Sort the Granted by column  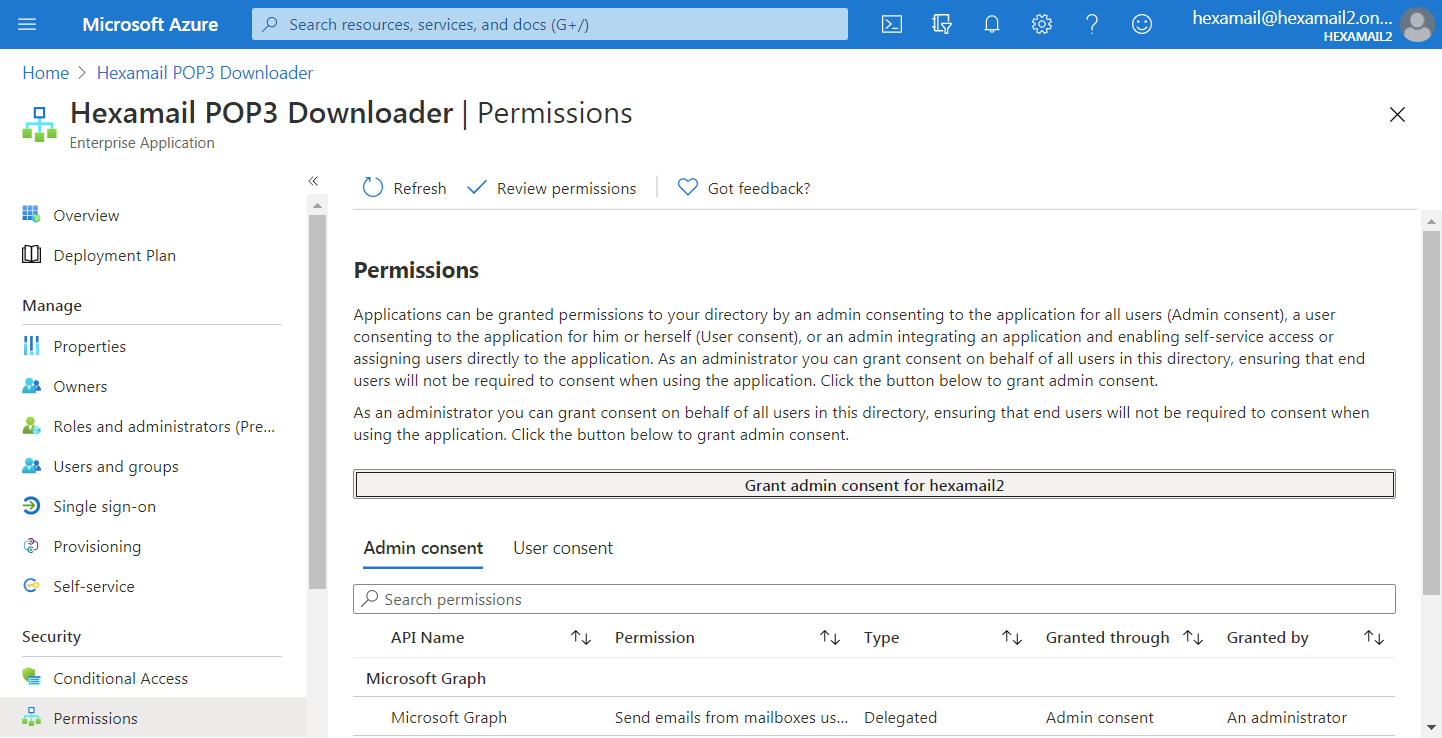(x=1374, y=638)
